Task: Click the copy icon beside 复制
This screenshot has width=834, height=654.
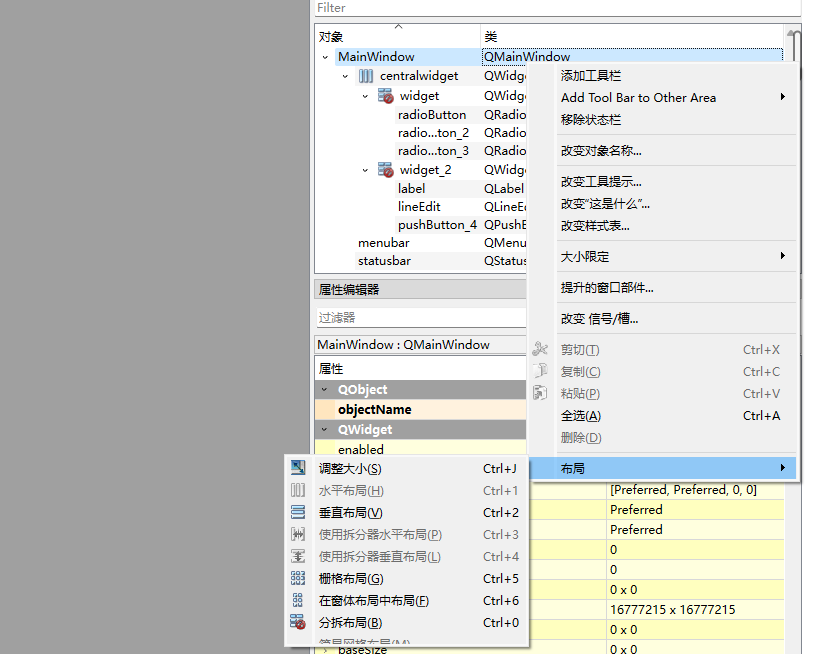Action: [539, 371]
